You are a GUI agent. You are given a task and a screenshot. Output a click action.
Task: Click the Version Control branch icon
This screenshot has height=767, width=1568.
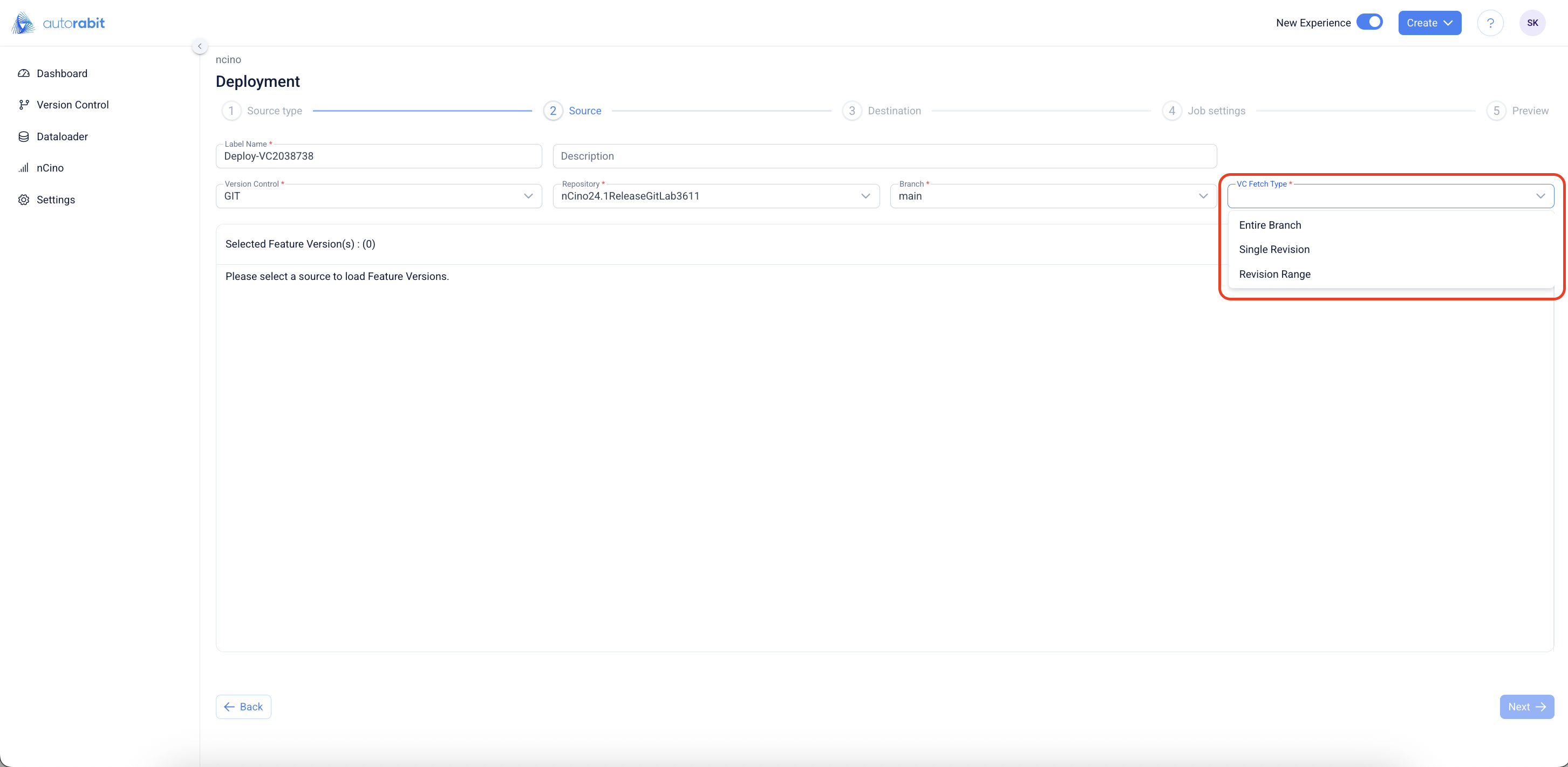click(24, 105)
